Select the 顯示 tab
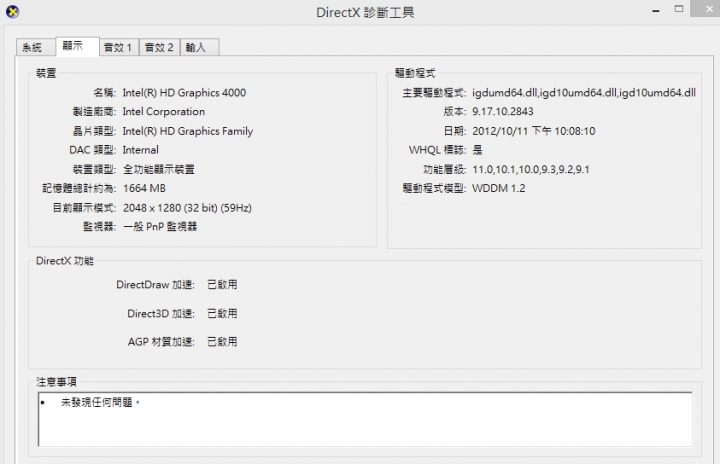This screenshot has height=464, width=720. [x=77, y=46]
